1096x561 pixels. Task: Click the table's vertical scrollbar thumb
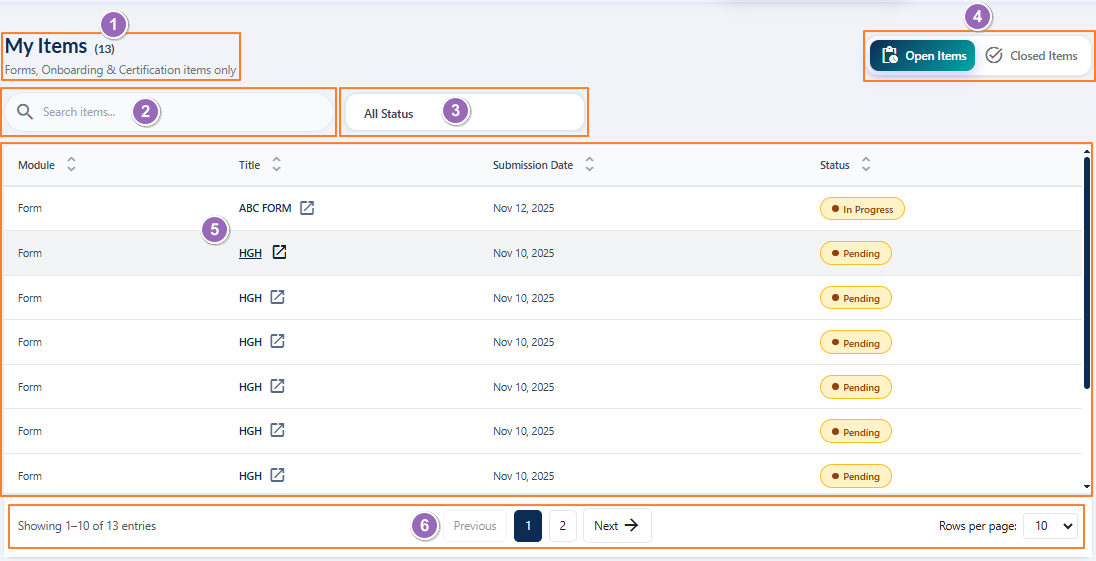[x=1087, y=272]
